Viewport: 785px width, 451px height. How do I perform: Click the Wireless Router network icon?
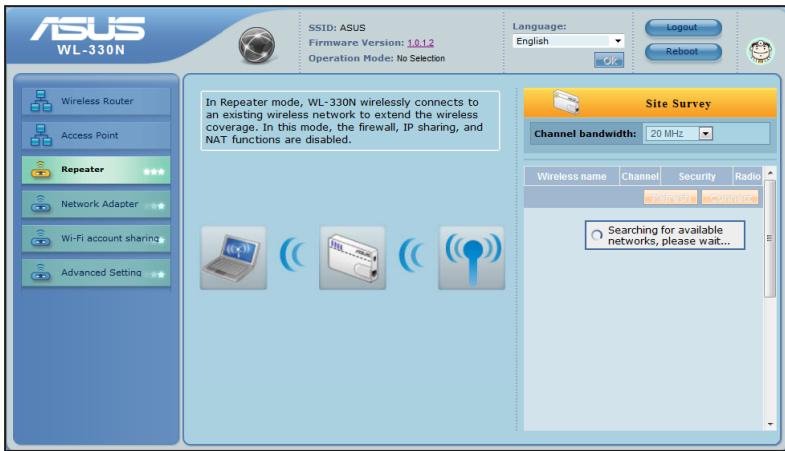coord(41,101)
